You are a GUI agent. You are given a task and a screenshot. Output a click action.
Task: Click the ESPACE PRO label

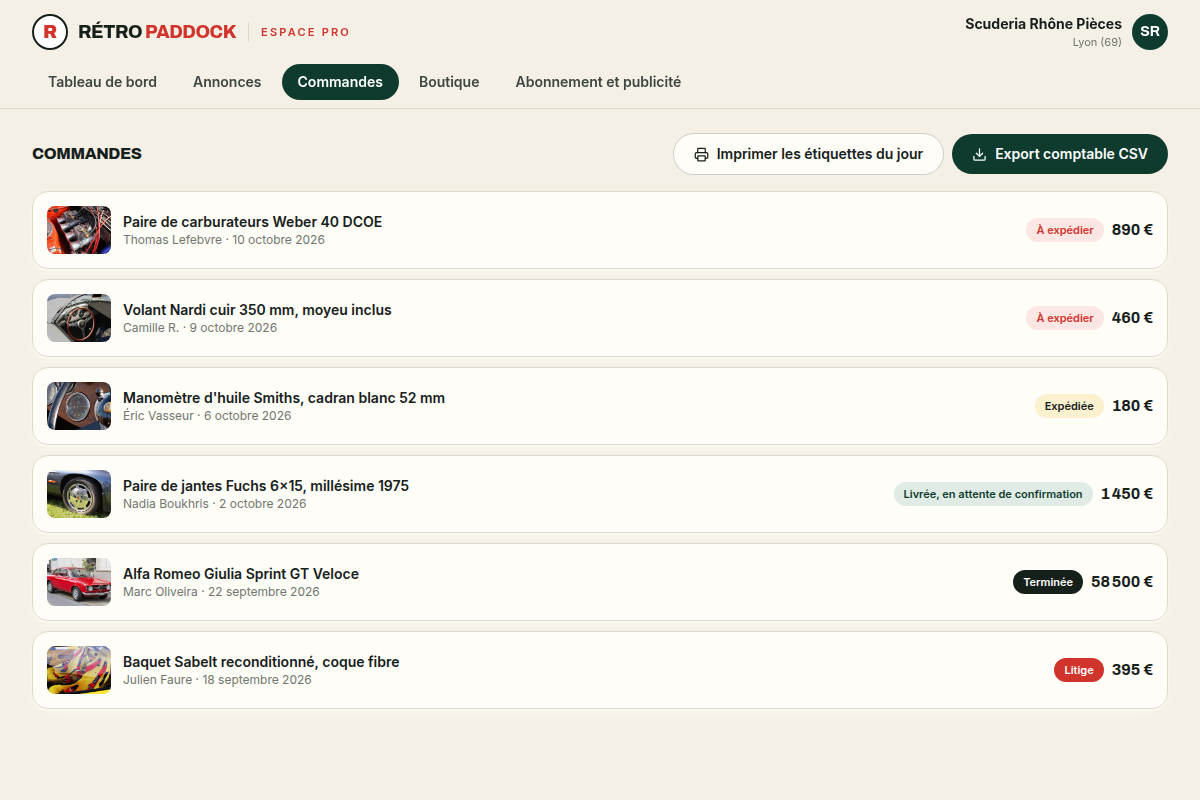[305, 32]
